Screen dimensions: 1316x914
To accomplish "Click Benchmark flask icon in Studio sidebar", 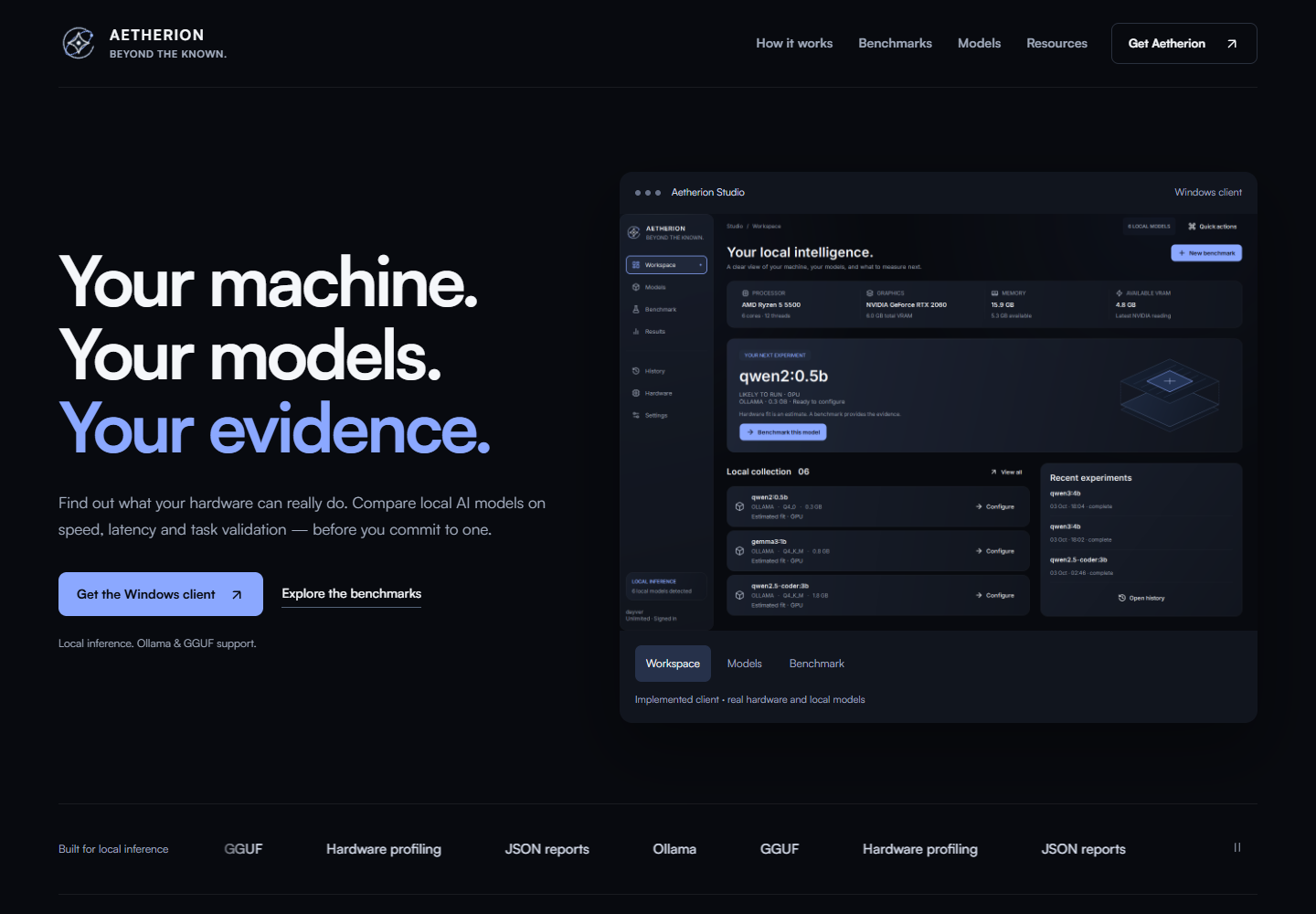I will (x=636, y=309).
